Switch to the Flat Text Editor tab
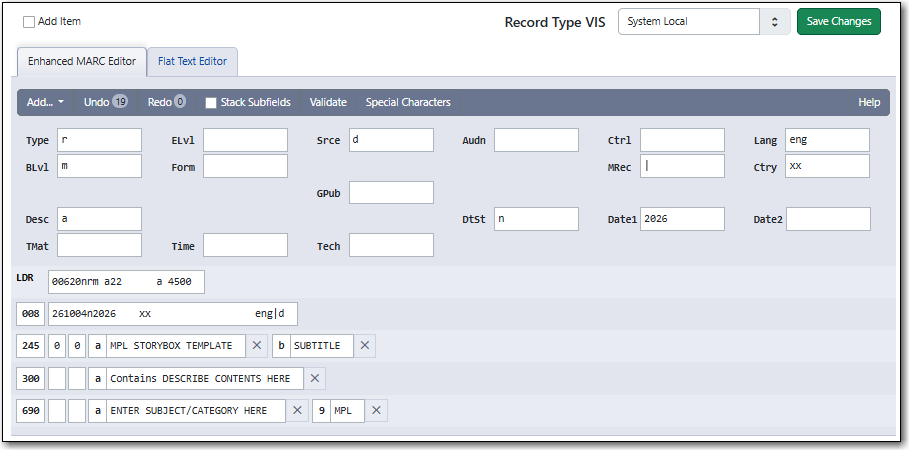Viewport: 909px width, 450px height. [192, 61]
